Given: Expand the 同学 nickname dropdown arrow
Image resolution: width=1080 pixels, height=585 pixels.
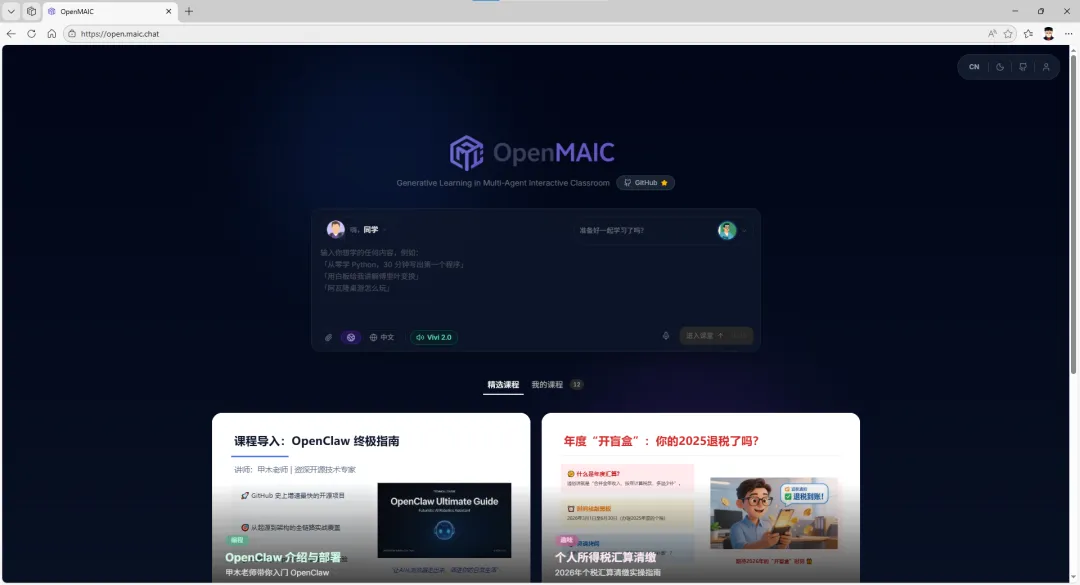Looking at the screenshot, I should [385, 230].
